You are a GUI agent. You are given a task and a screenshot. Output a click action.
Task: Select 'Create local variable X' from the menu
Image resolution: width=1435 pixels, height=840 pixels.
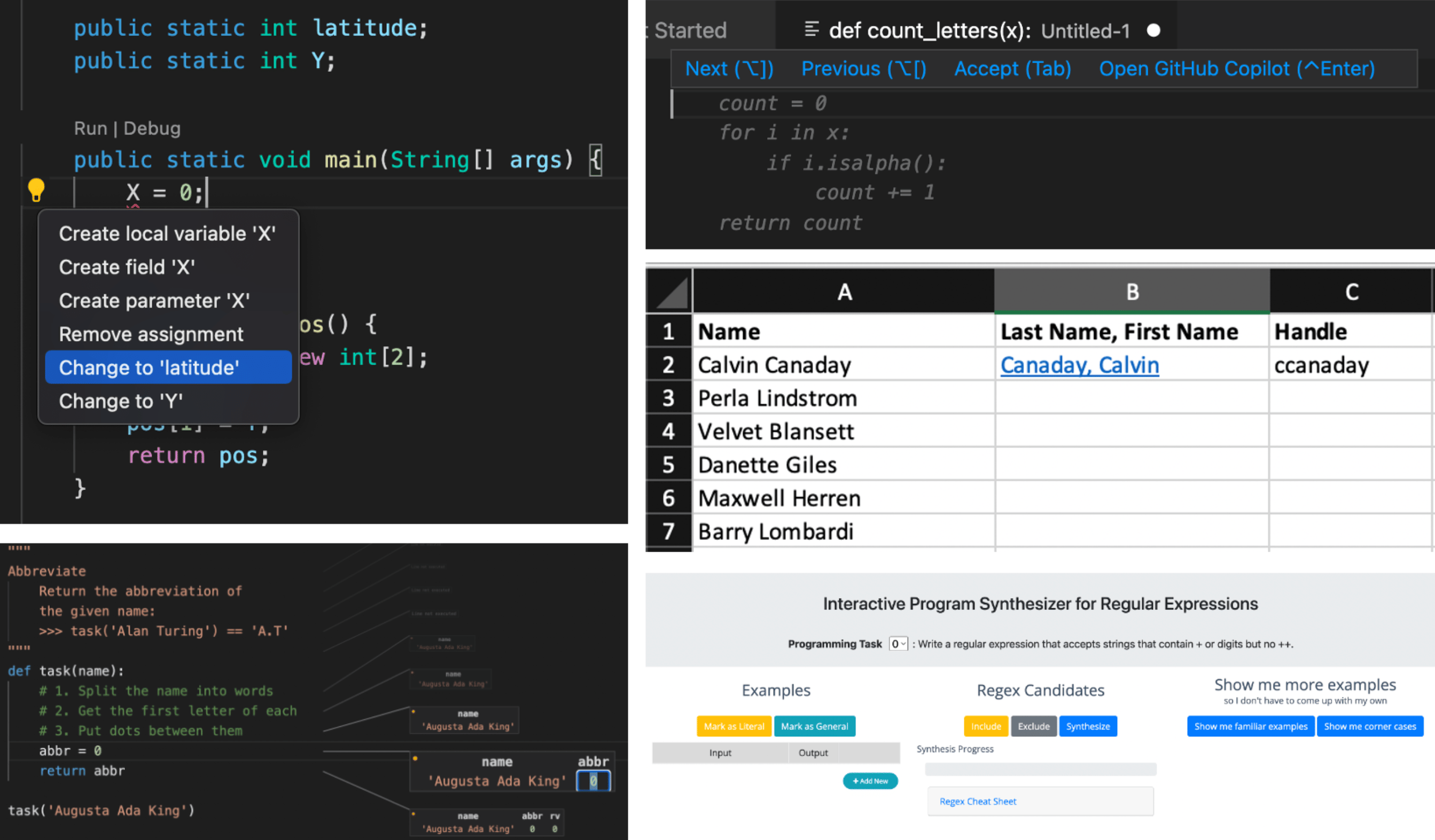(167, 233)
